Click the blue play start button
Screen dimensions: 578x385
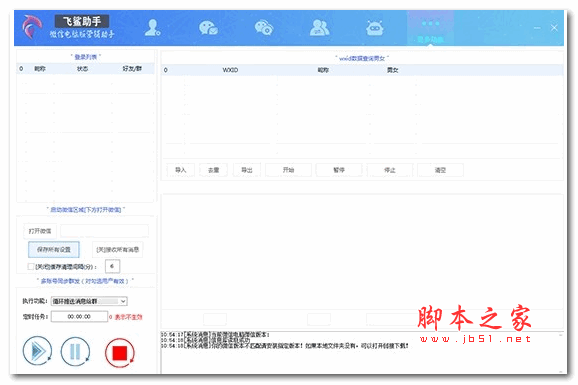tap(37, 351)
